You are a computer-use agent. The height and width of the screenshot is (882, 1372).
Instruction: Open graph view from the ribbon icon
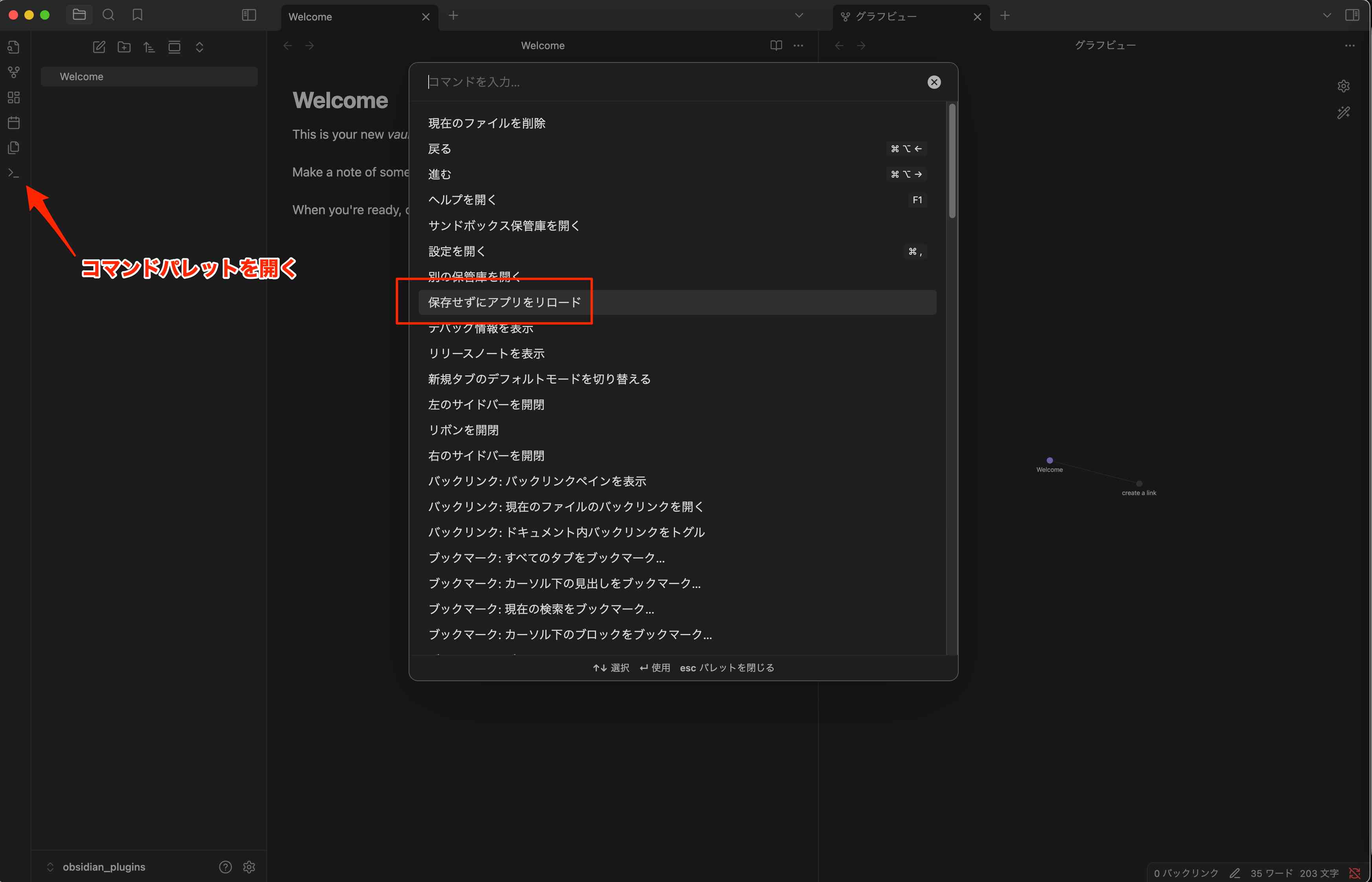point(14,72)
